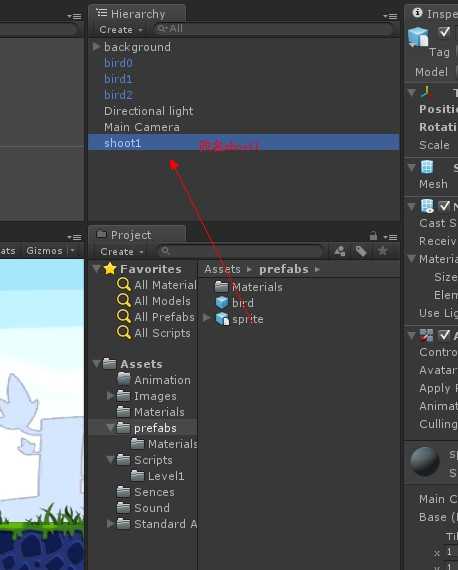Click the Mesh Renderer component icon
The image size is (458, 570).
coord(427,206)
